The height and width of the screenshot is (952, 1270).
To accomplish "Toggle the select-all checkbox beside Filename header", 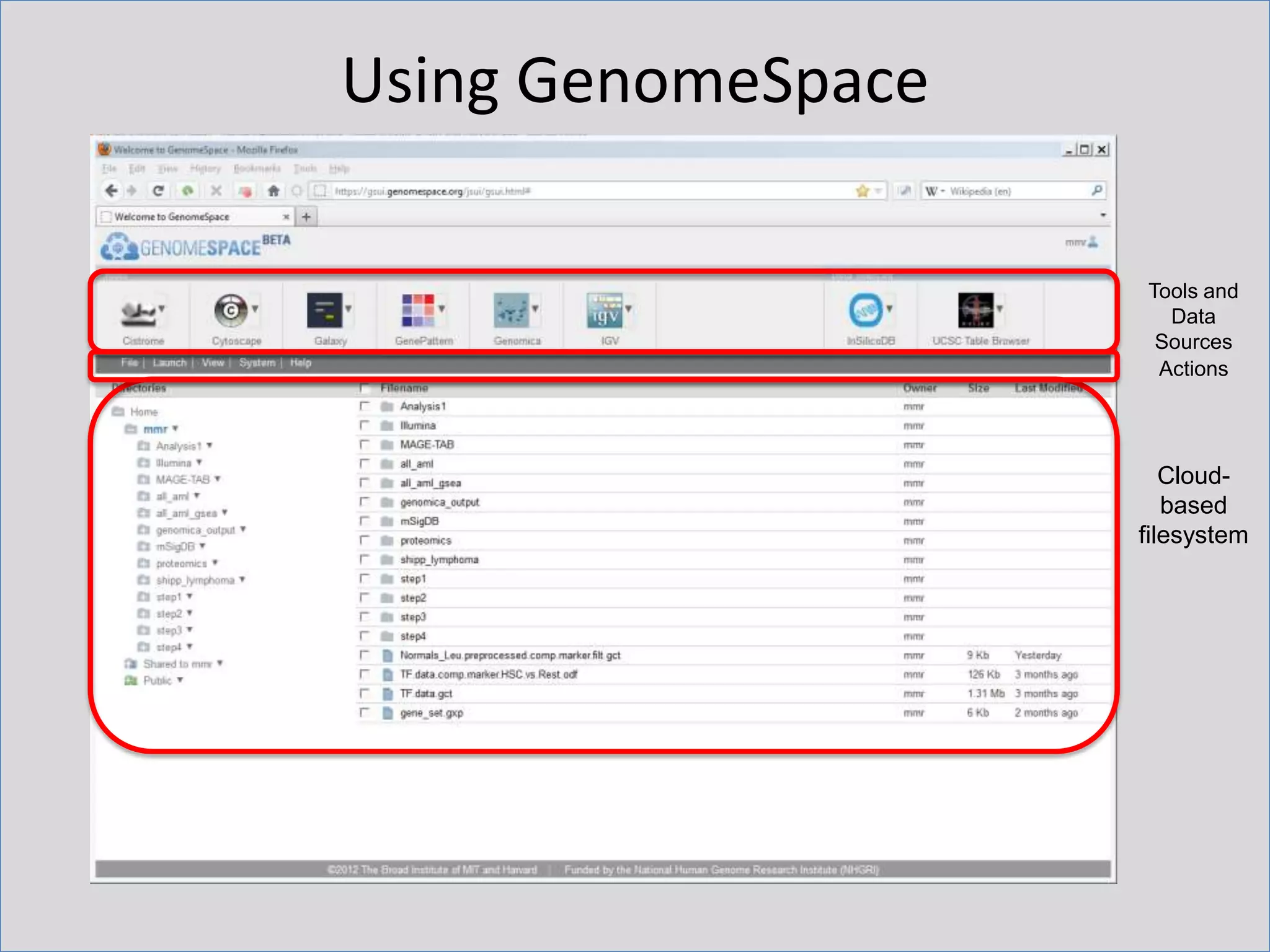I will coord(365,388).
